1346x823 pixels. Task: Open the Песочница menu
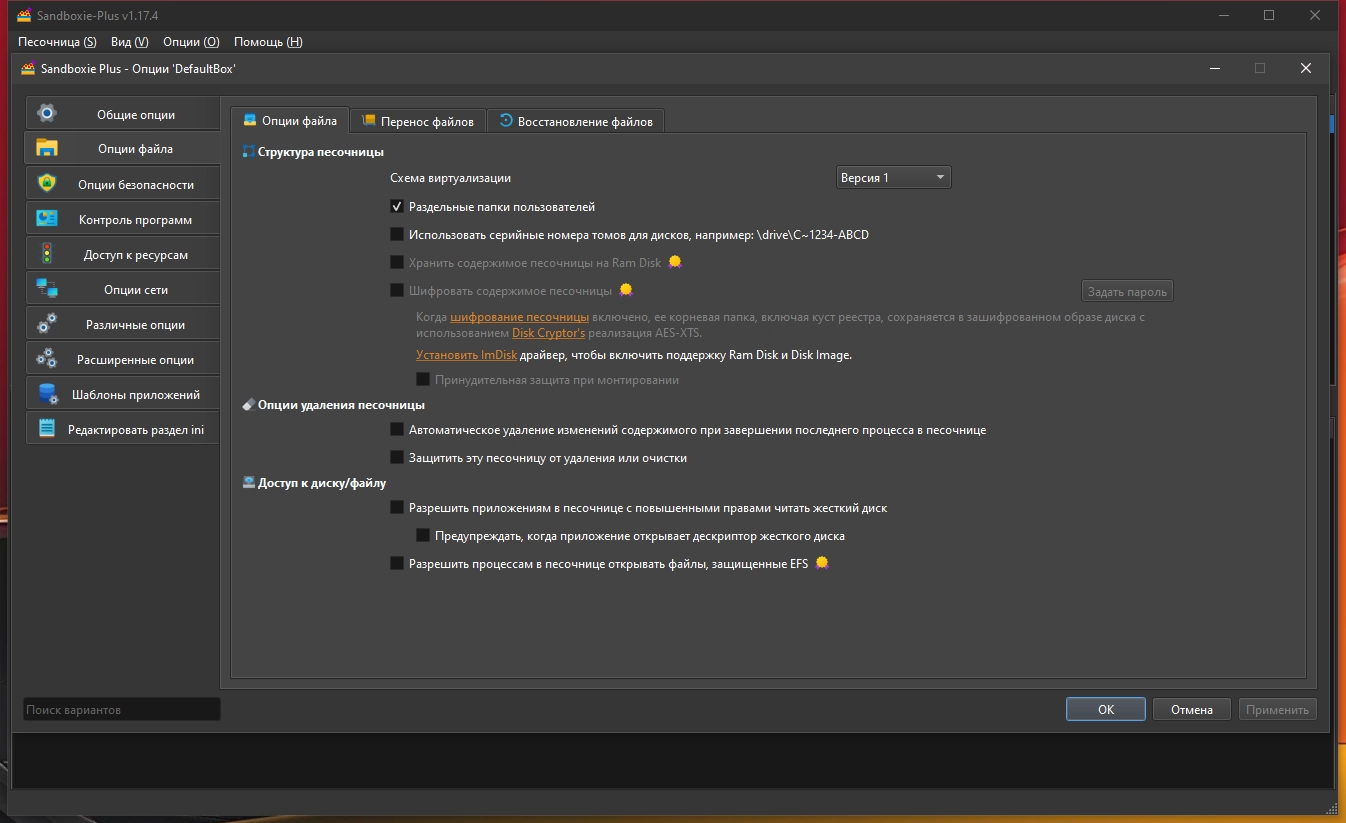click(x=57, y=42)
